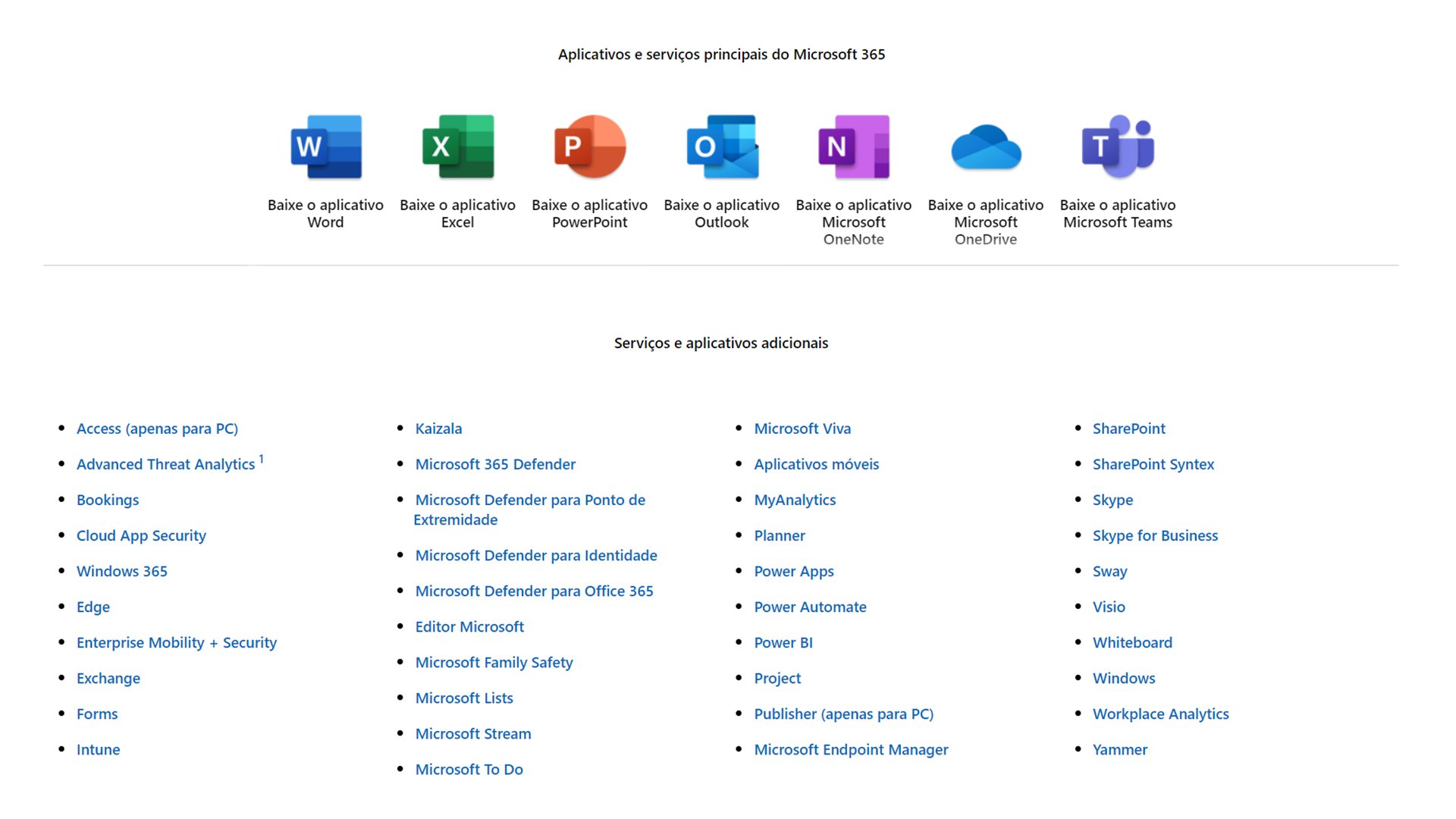Image resolution: width=1456 pixels, height=819 pixels.
Task: Open Publisher (apenas para PC) link
Action: click(843, 714)
